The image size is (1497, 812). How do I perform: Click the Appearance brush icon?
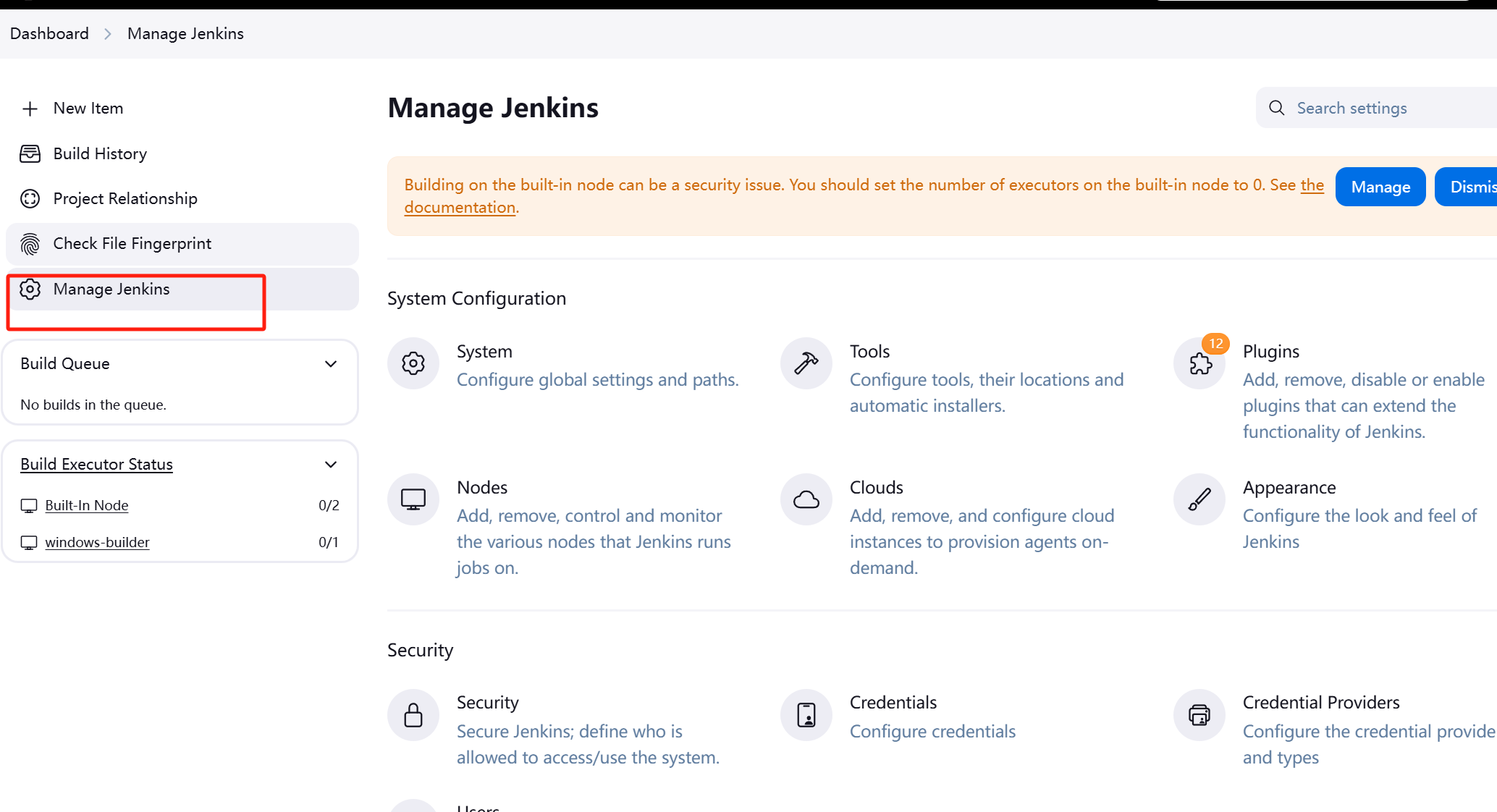pyautogui.click(x=1199, y=499)
